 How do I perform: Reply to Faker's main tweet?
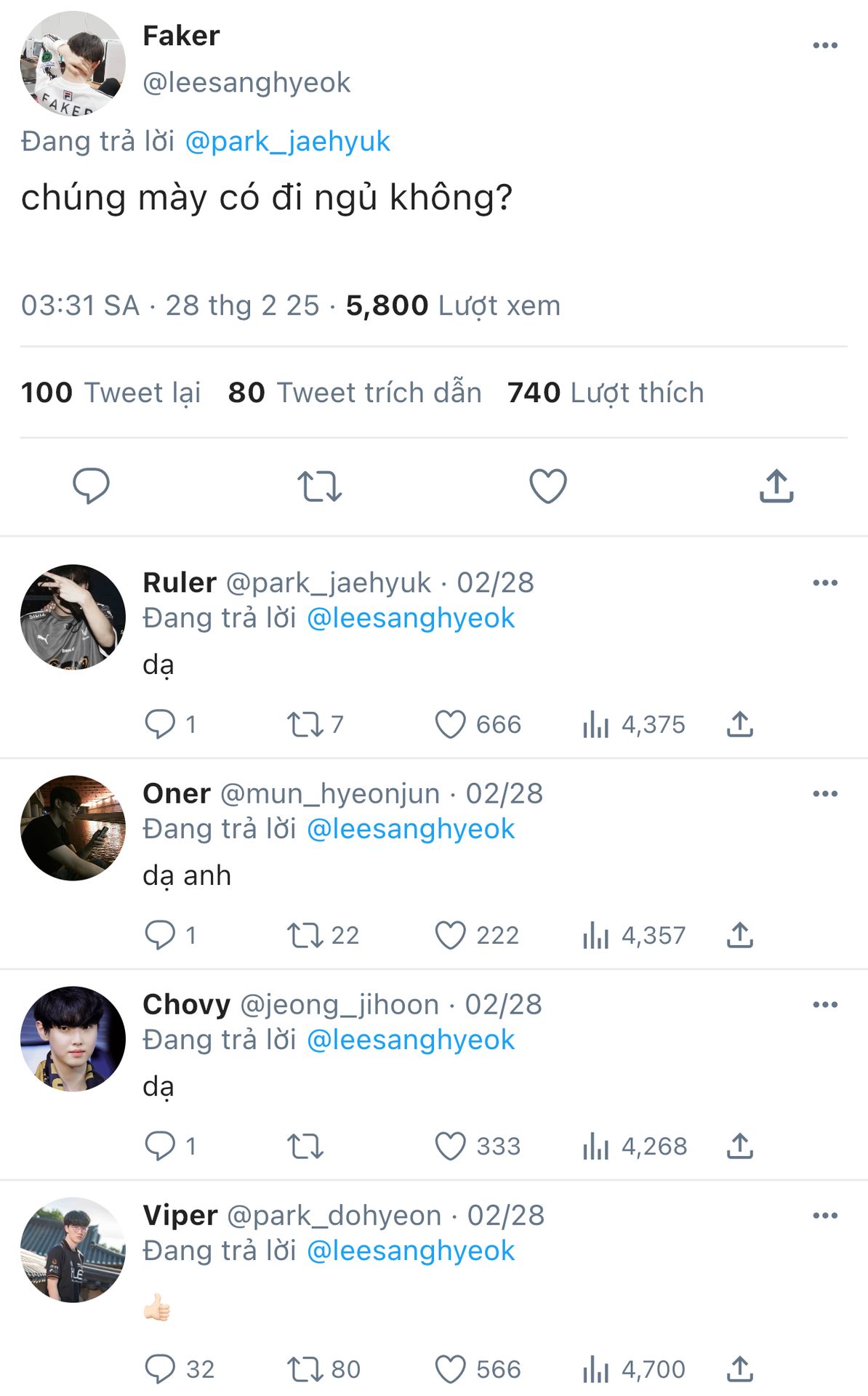[91, 486]
